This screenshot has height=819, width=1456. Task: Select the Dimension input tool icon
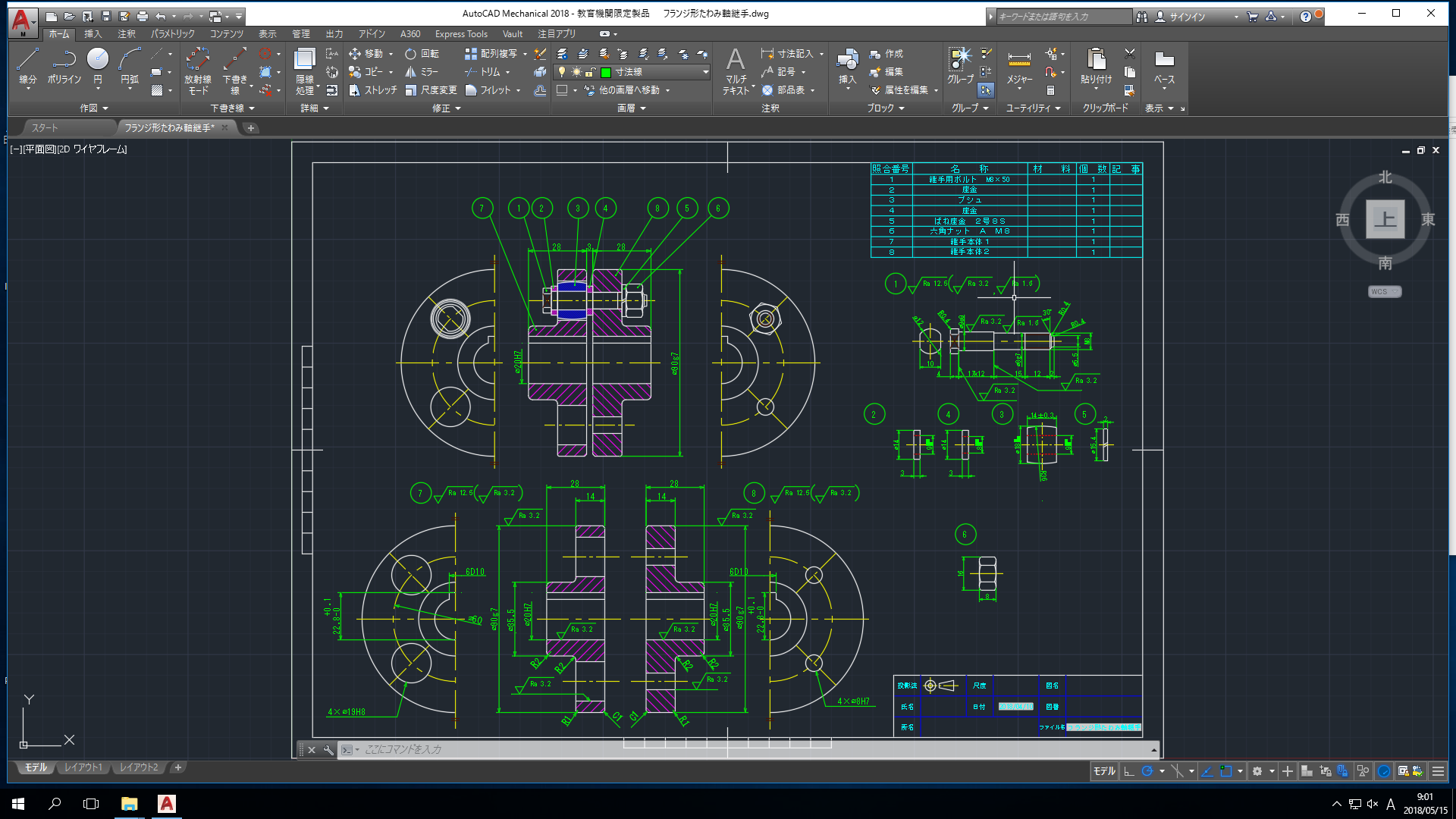click(x=767, y=54)
